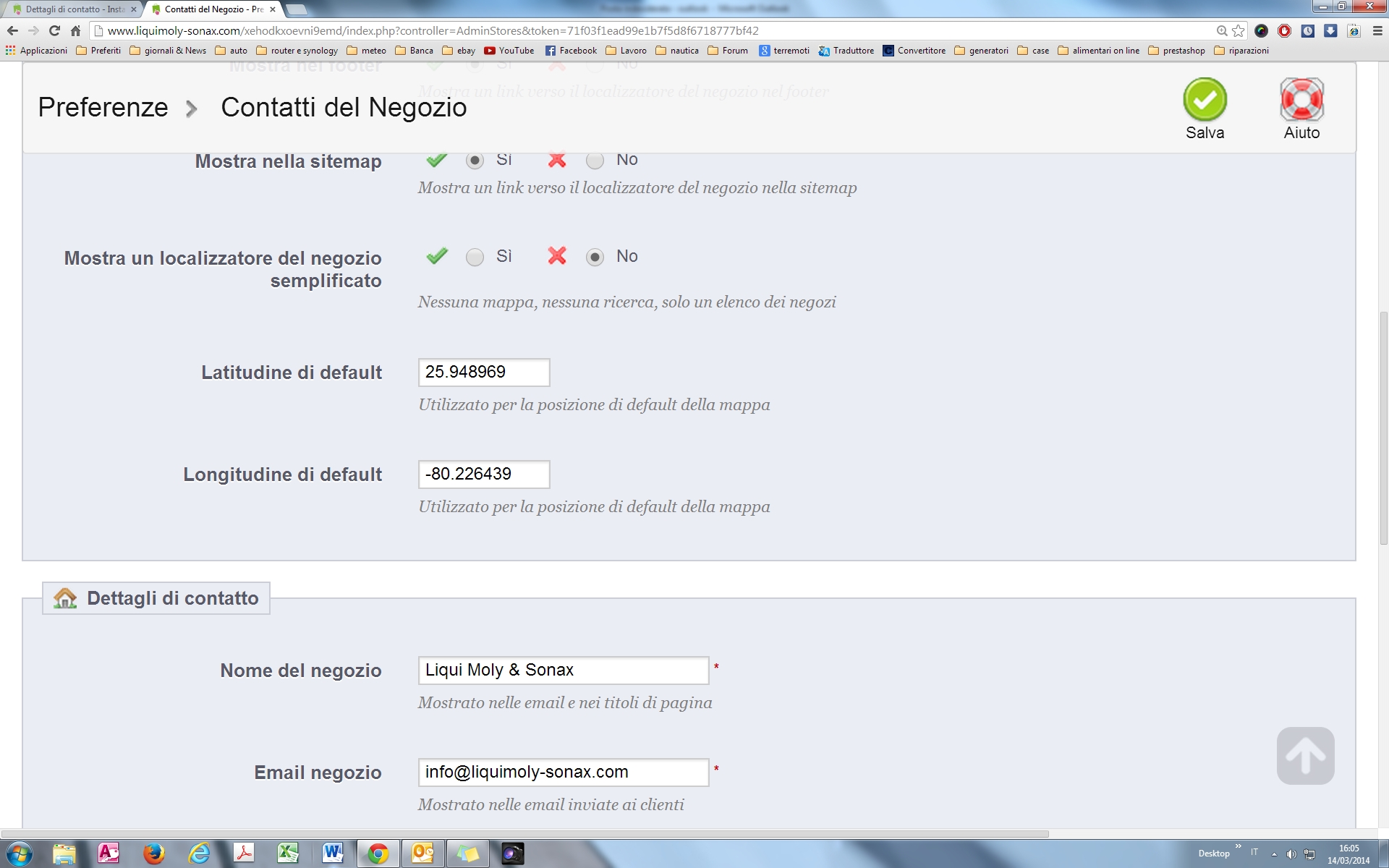Reload the page with the refresh icon
The width and height of the screenshot is (1389, 868).
point(54,30)
